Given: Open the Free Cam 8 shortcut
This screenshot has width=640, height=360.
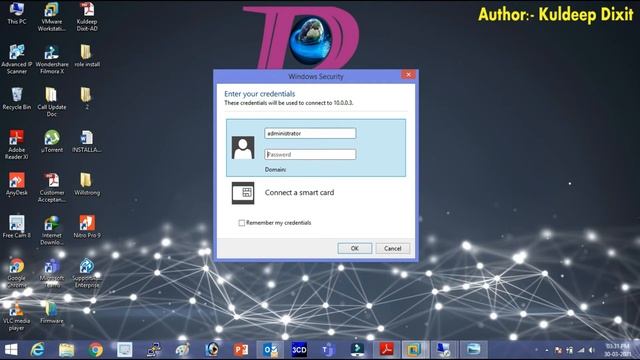Looking at the screenshot, I should 17,227.
